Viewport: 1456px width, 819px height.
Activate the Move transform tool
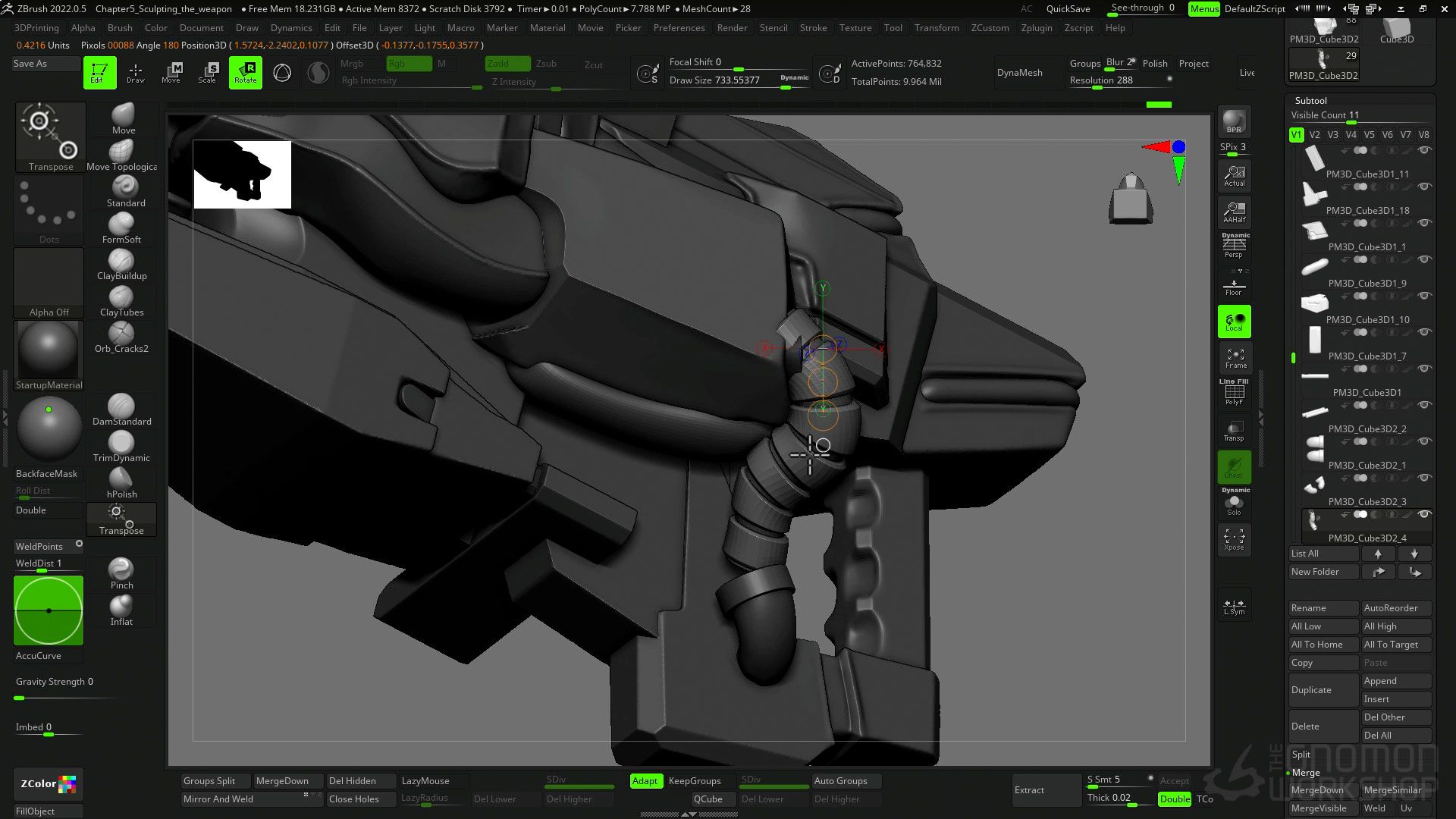(171, 73)
